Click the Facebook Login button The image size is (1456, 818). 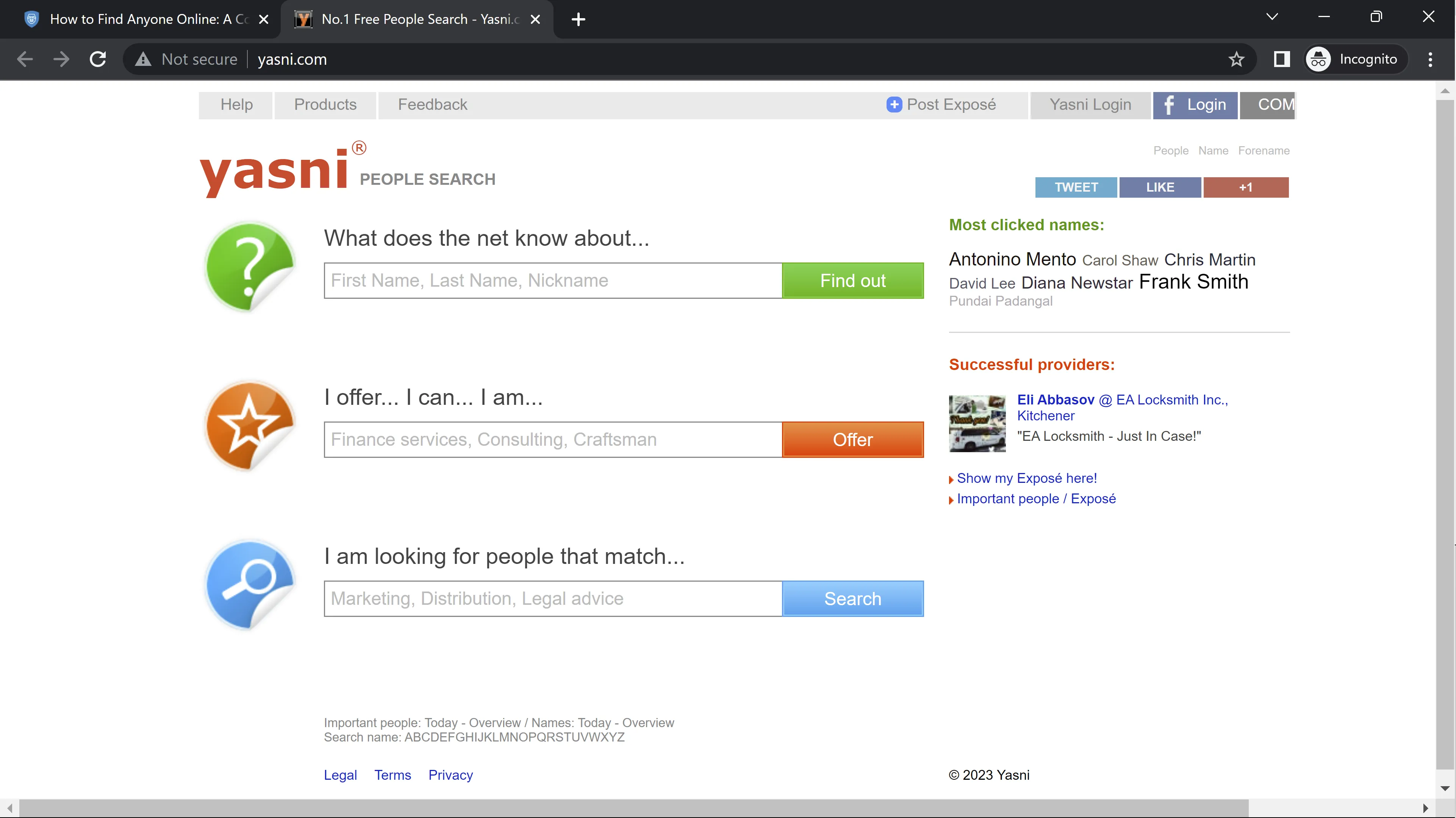(x=1195, y=105)
